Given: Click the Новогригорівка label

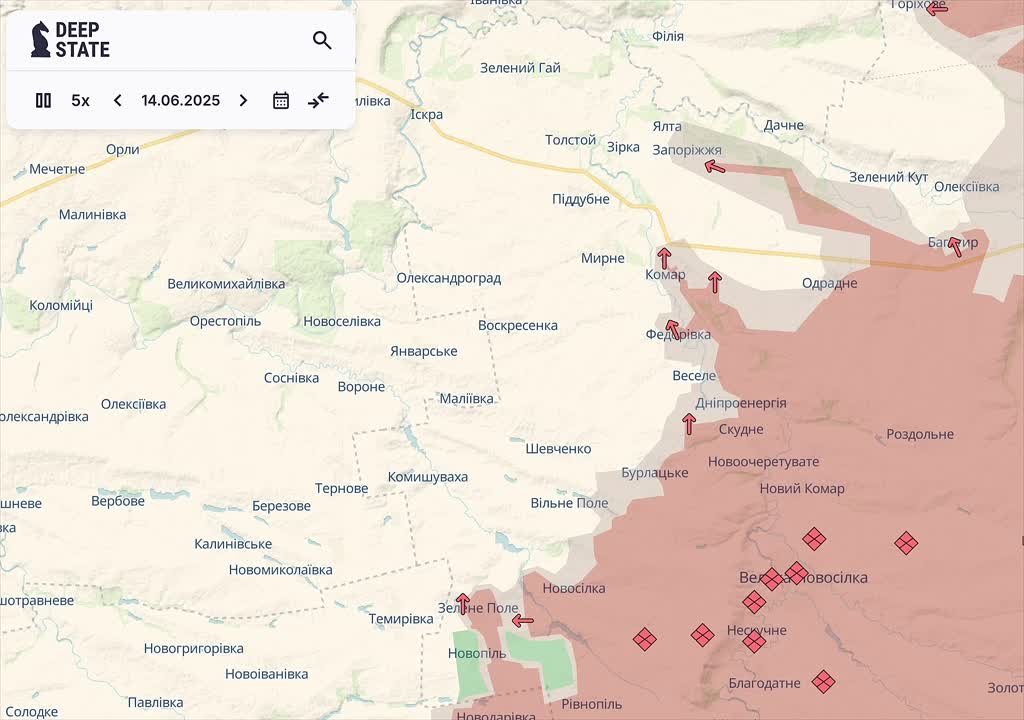Looking at the screenshot, I should pyautogui.click(x=193, y=648).
